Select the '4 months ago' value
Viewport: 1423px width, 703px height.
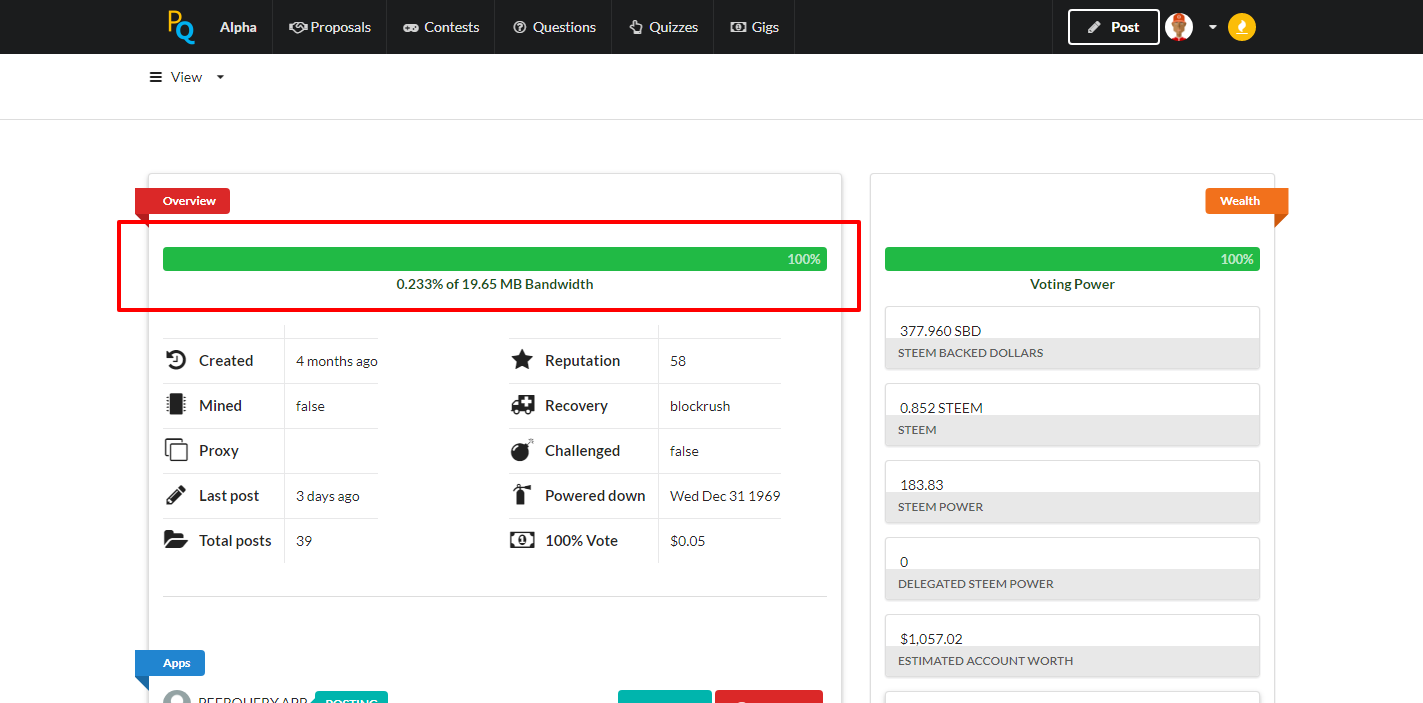point(337,361)
